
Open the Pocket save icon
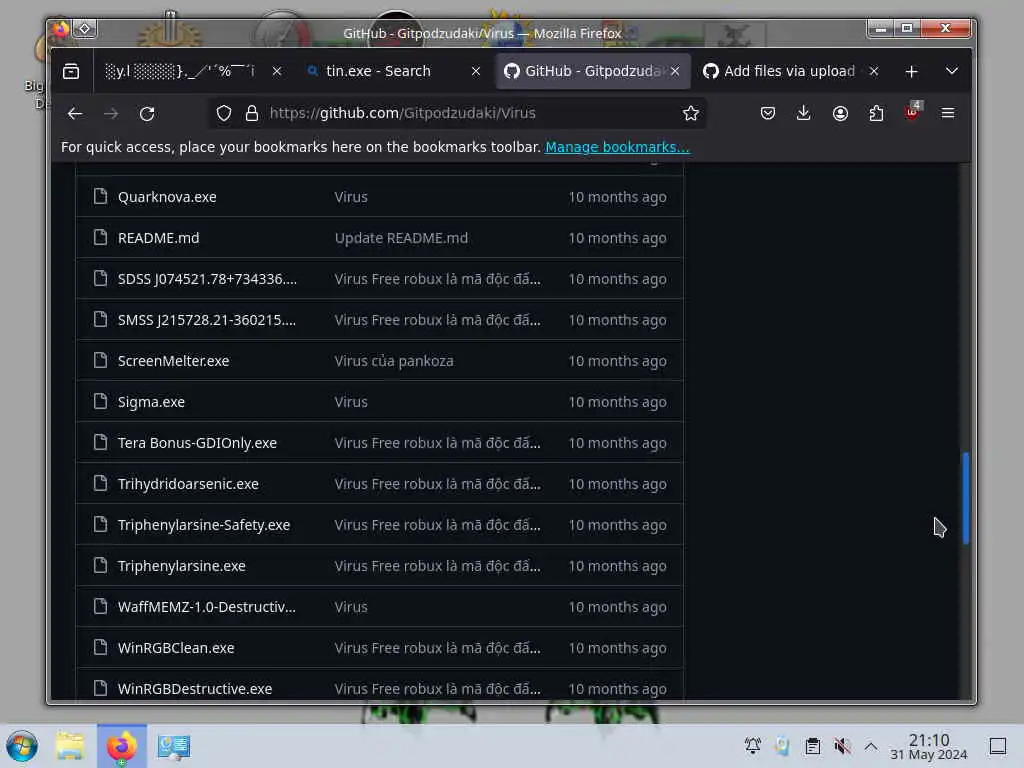point(767,113)
